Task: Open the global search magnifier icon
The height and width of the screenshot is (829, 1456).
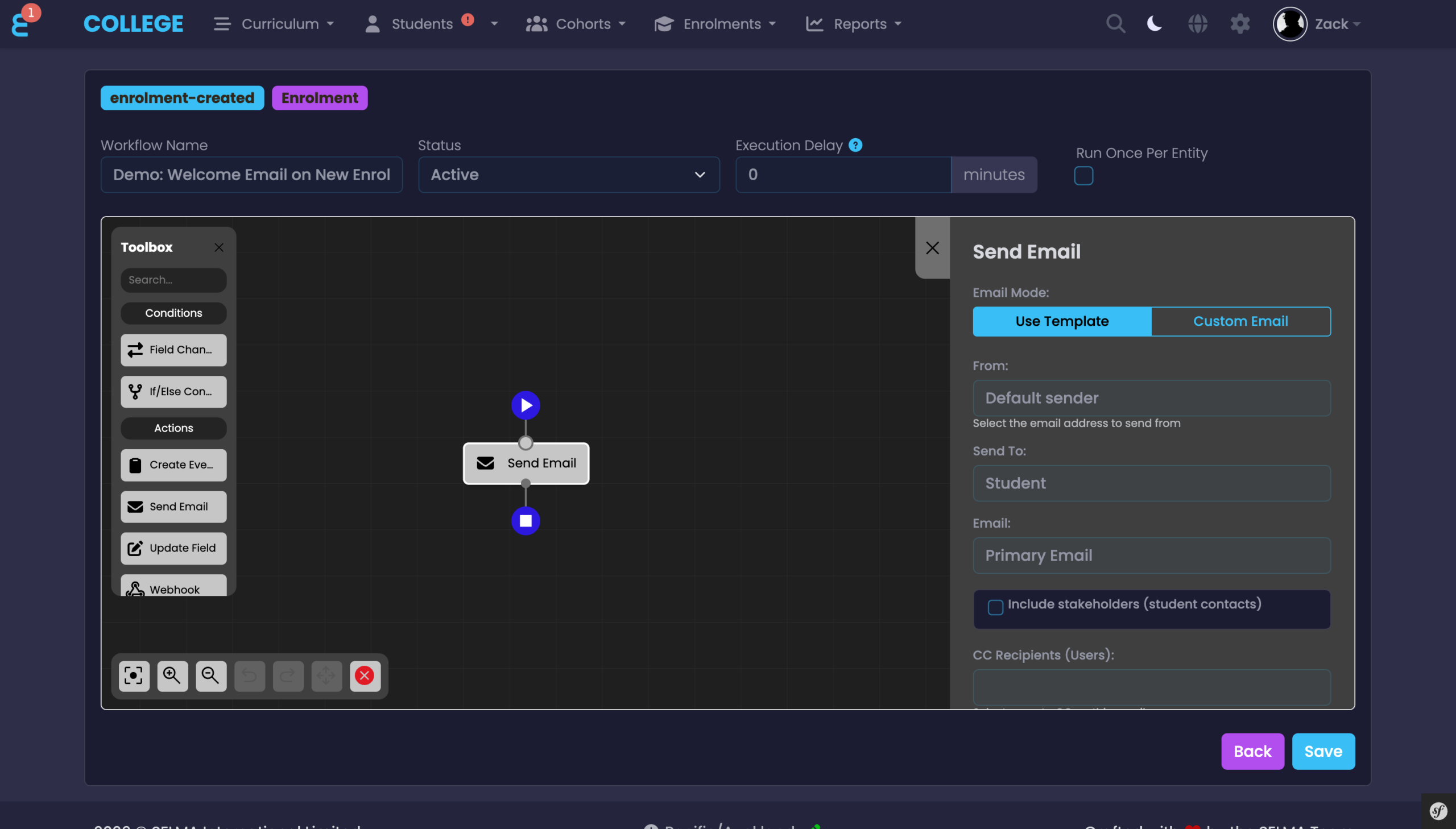Action: tap(1115, 24)
